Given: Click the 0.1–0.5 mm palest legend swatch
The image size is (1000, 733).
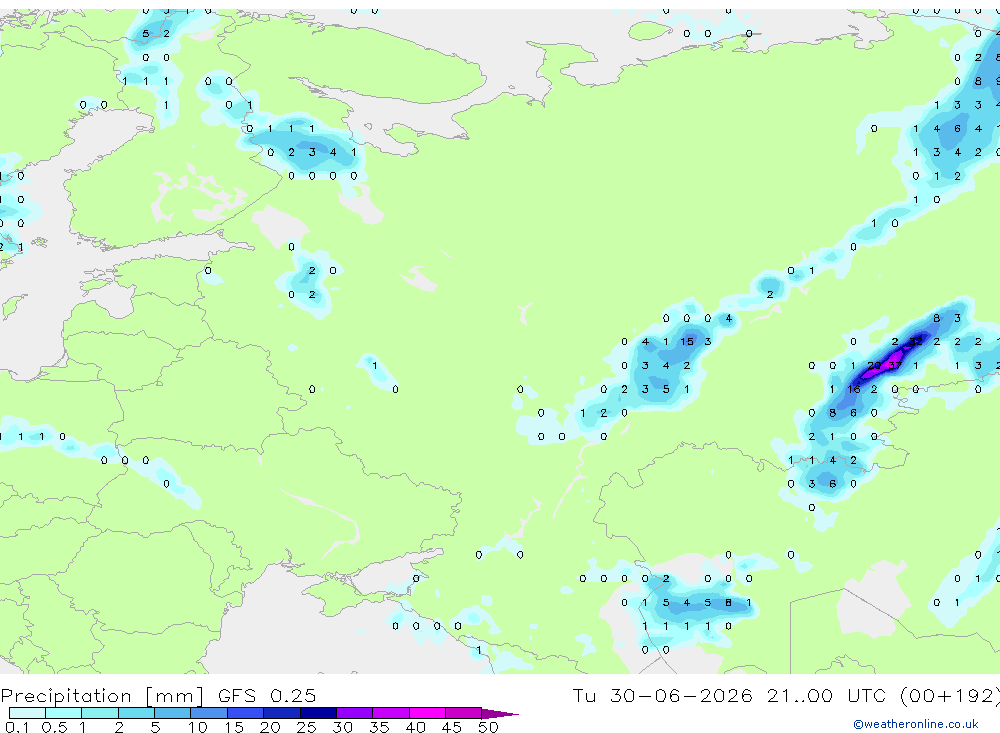Looking at the screenshot, I should click(x=27, y=713).
